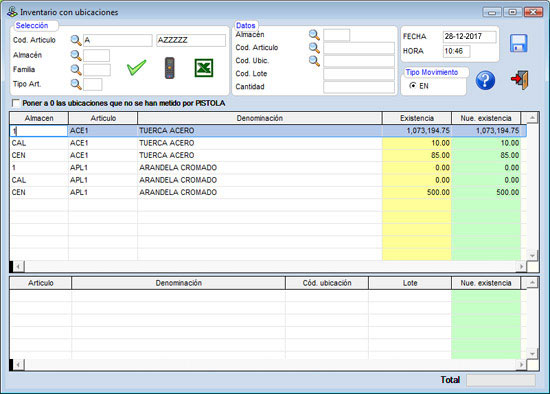Click upper grid scroll down arrow
Viewport: 550px width, 394px height.
(532, 255)
